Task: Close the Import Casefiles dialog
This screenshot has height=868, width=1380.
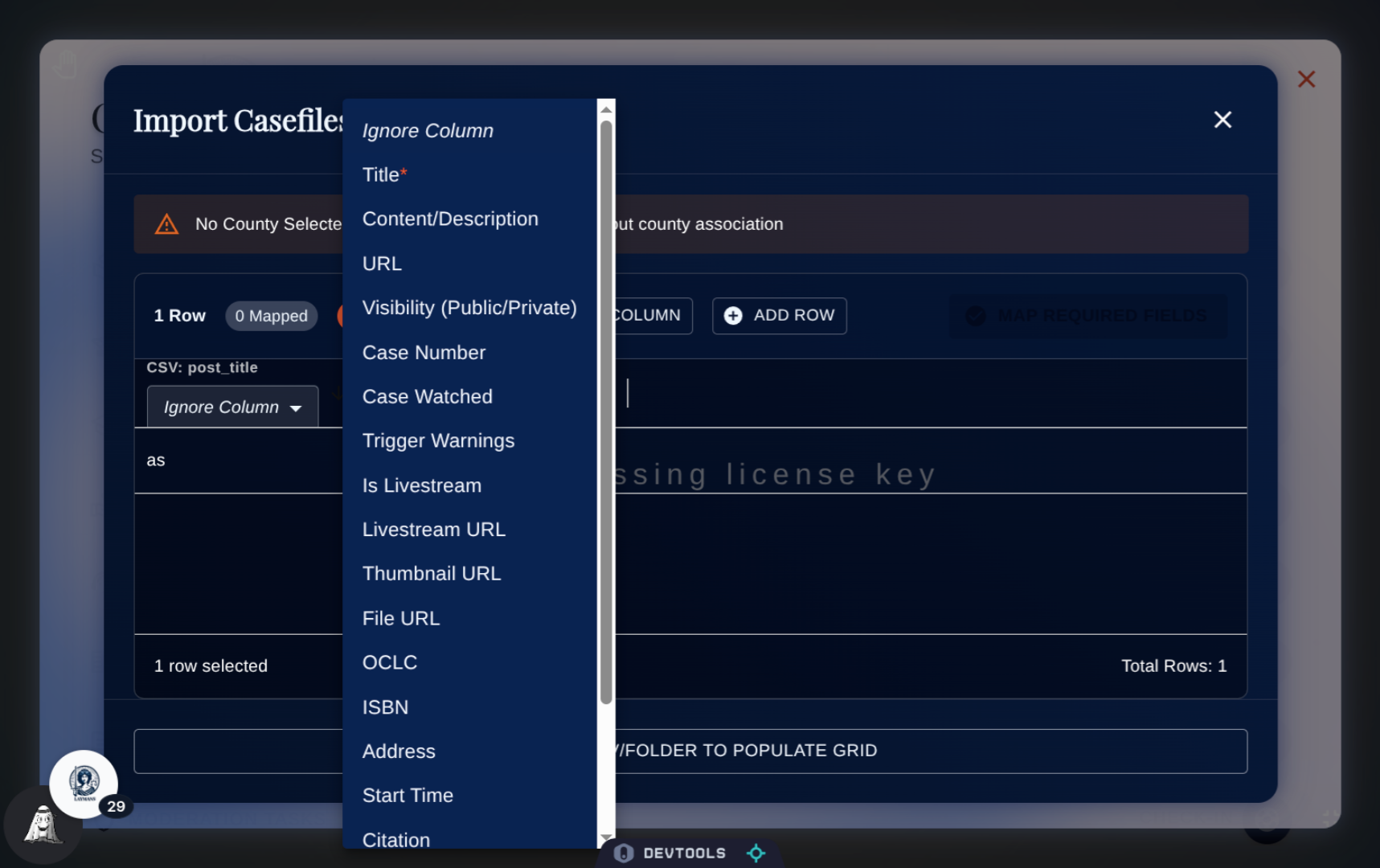Action: pos(1222,120)
